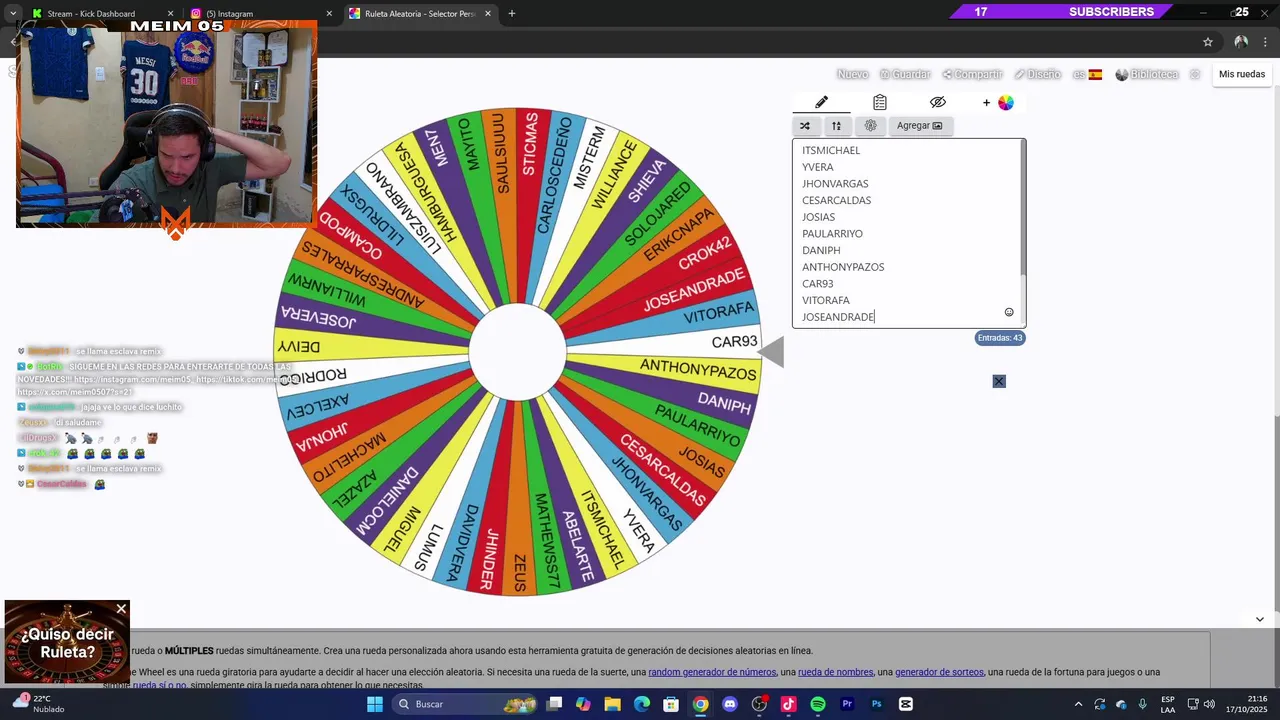Screen dimensions: 1280x720
Task: Open Task View on the taskbar
Action: click(555, 704)
